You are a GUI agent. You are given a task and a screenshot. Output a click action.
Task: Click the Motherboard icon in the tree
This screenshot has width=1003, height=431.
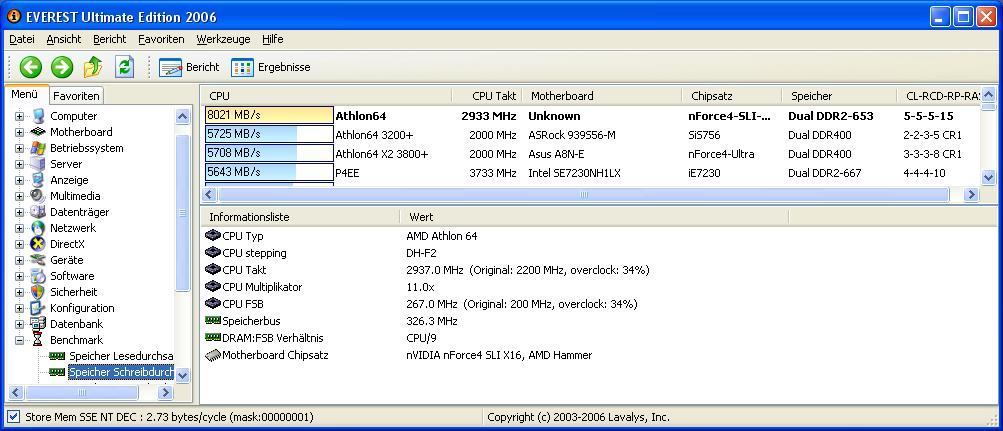click(x=38, y=132)
